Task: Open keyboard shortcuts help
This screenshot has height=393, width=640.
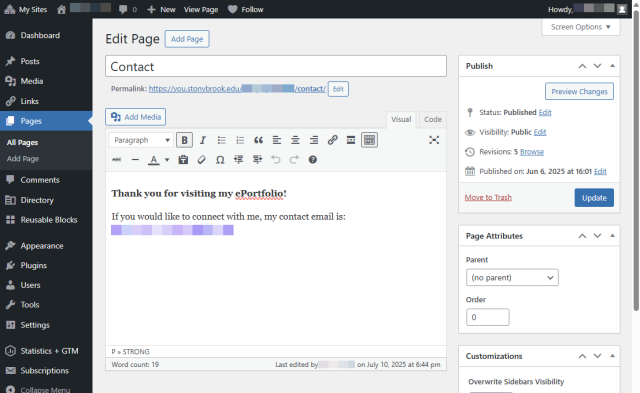Action: coord(313,160)
